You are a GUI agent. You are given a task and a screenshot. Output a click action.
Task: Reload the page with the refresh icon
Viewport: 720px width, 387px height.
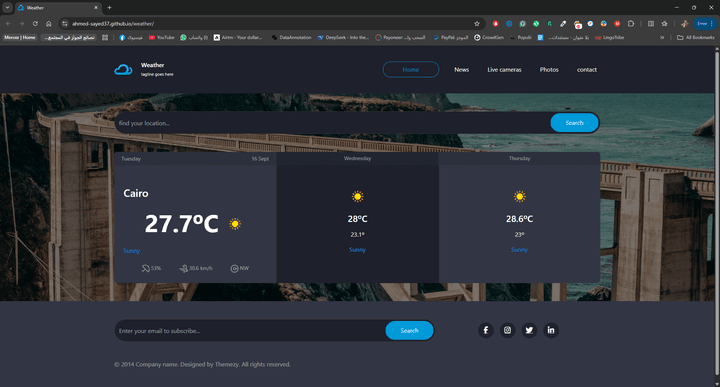[35, 23]
